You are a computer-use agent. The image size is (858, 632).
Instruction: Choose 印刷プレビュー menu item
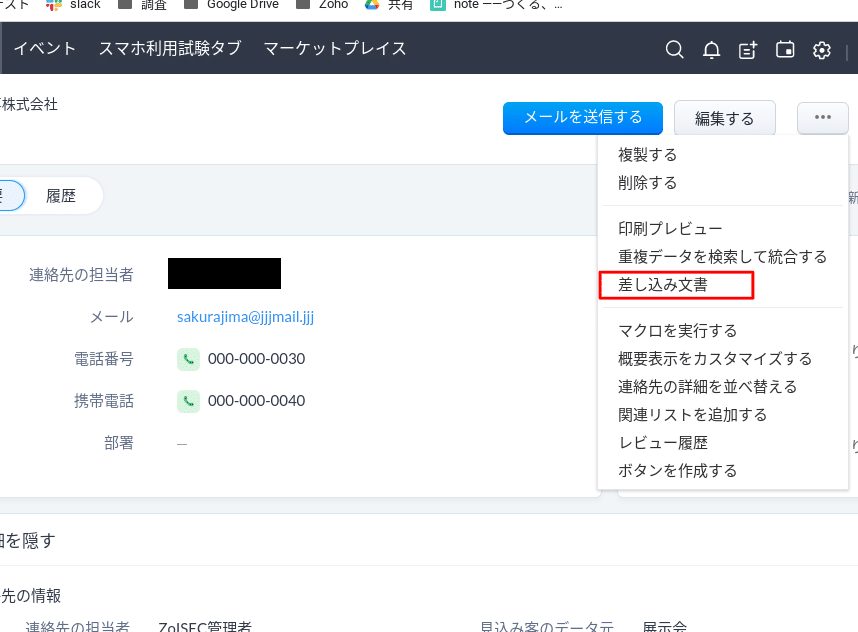pos(670,229)
